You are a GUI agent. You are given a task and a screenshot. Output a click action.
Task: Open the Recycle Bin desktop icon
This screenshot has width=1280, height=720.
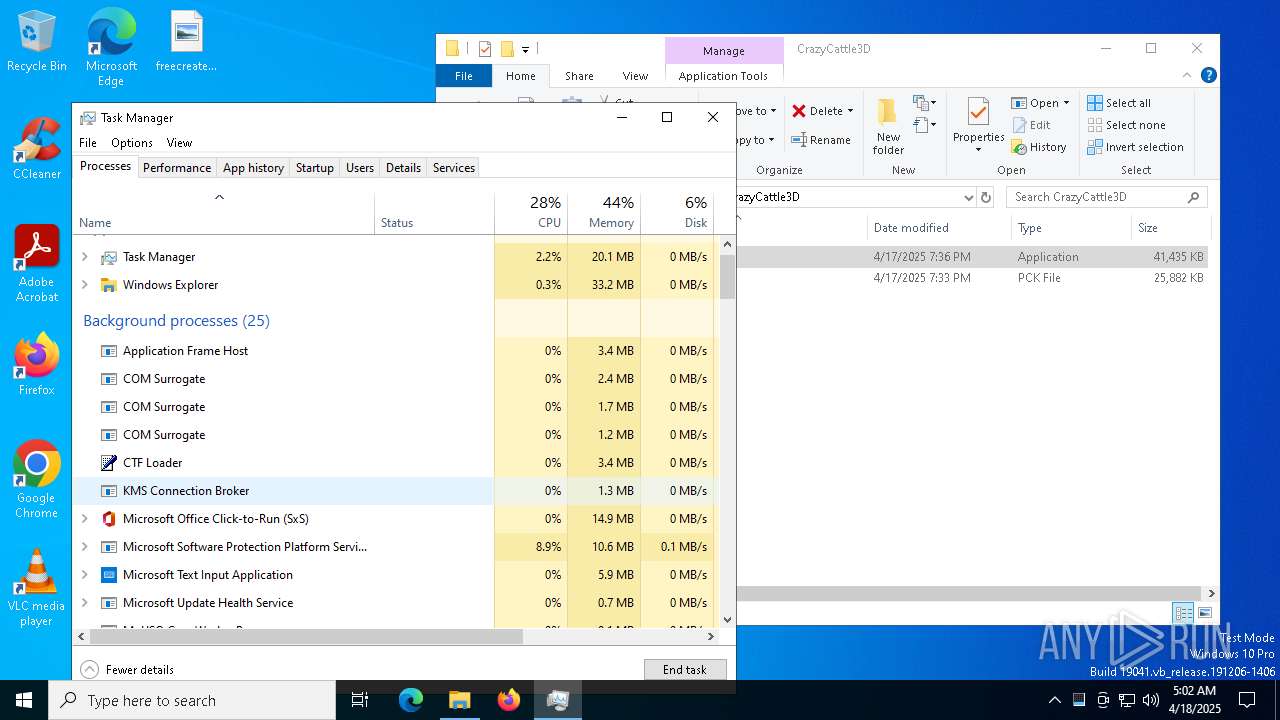pyautogui.click(x=36, y=41)
